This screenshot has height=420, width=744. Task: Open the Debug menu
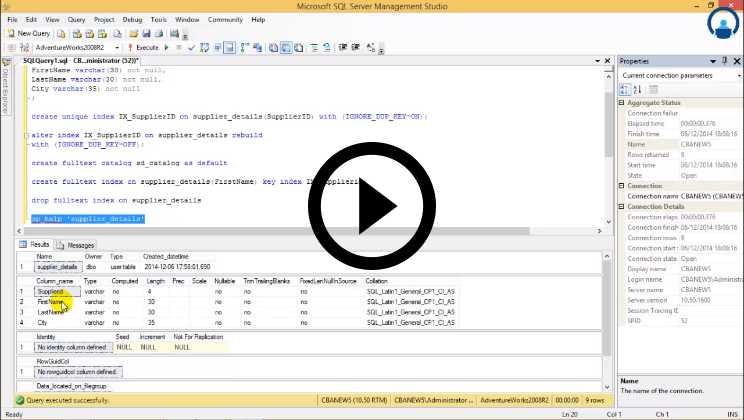132,19
